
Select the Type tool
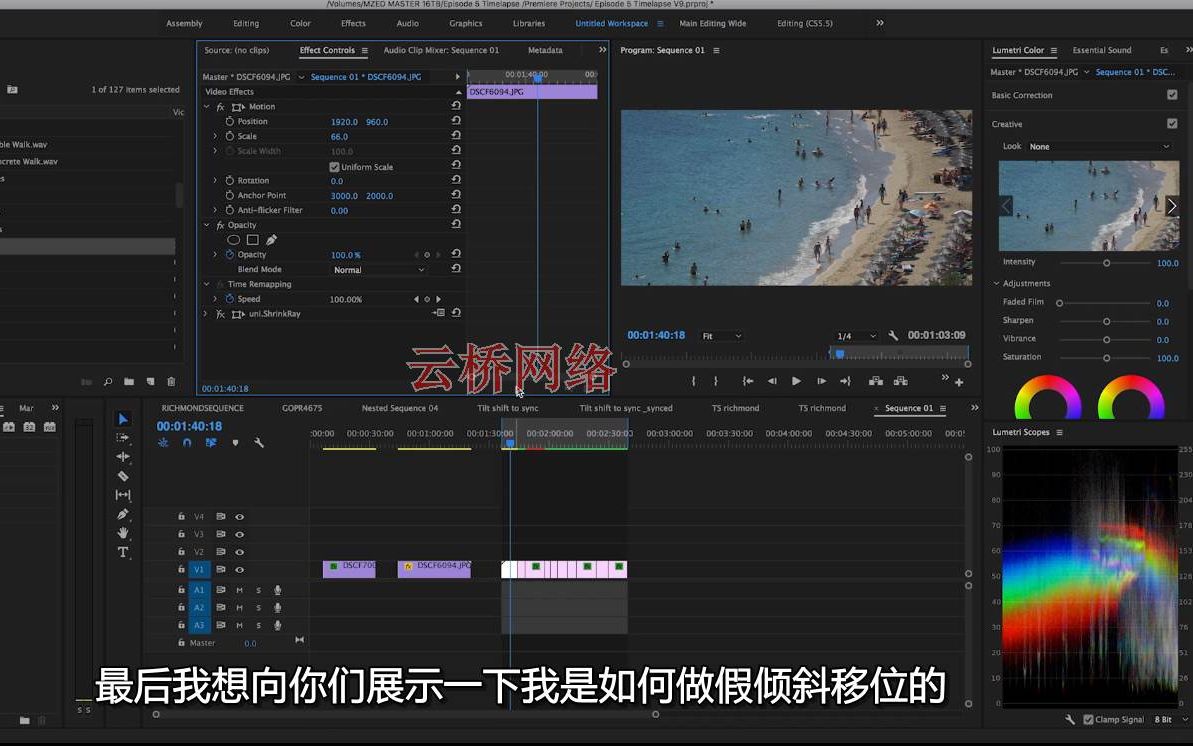click(123, 548)
